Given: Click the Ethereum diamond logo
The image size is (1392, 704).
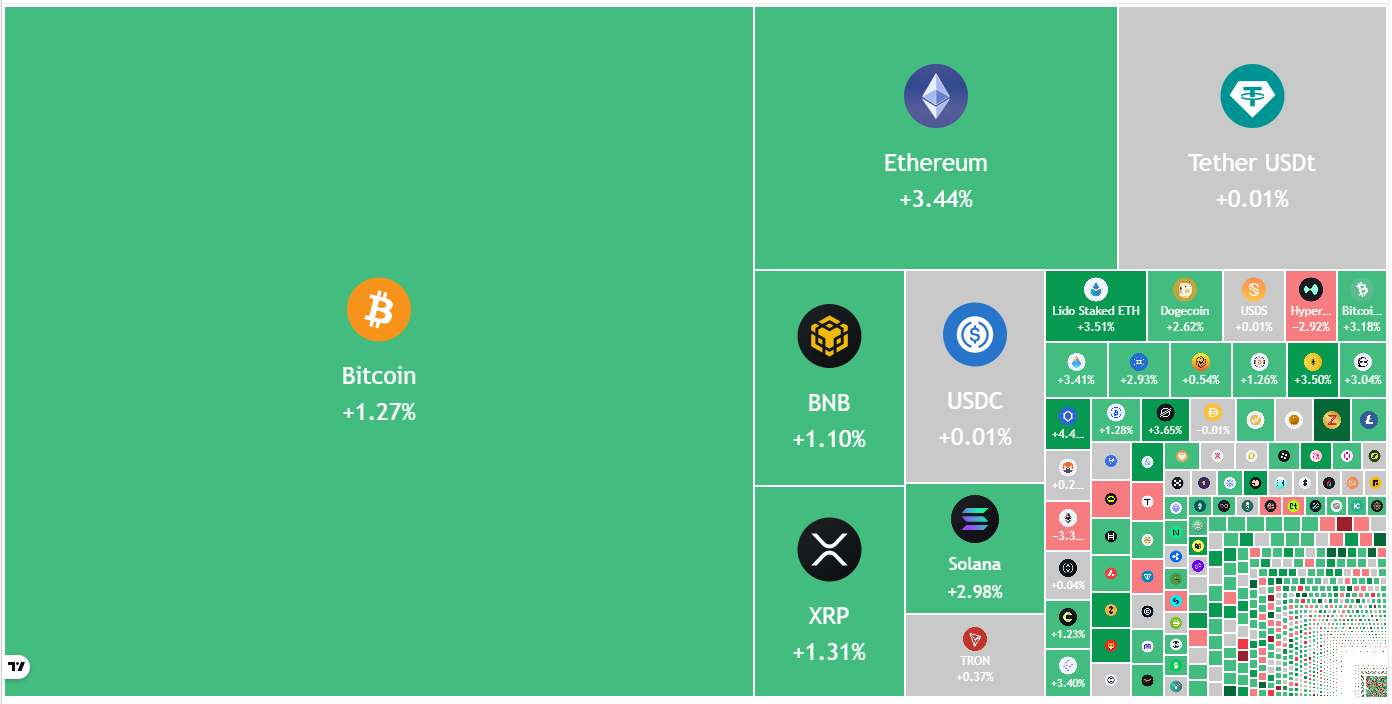Looking at the screenshot, I should (x=935, y=96).
